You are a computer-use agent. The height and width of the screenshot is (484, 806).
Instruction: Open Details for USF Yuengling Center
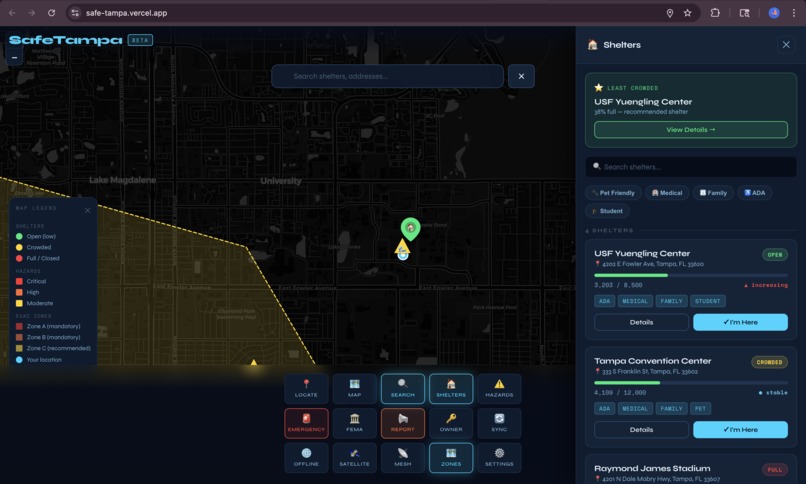tap(641, 322)
